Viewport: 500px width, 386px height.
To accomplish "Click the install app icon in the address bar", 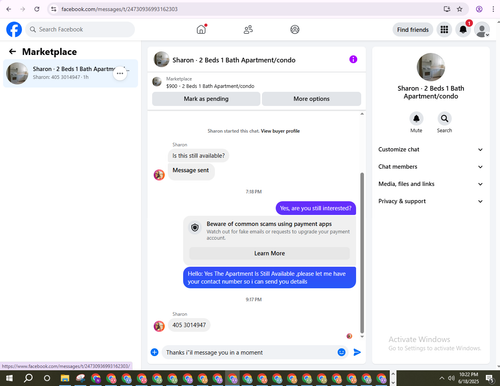I will pyautogui.click(x=447, y=9).
